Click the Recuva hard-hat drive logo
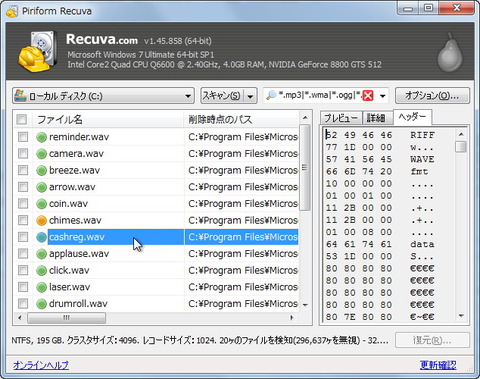 (x=37, y=52)
